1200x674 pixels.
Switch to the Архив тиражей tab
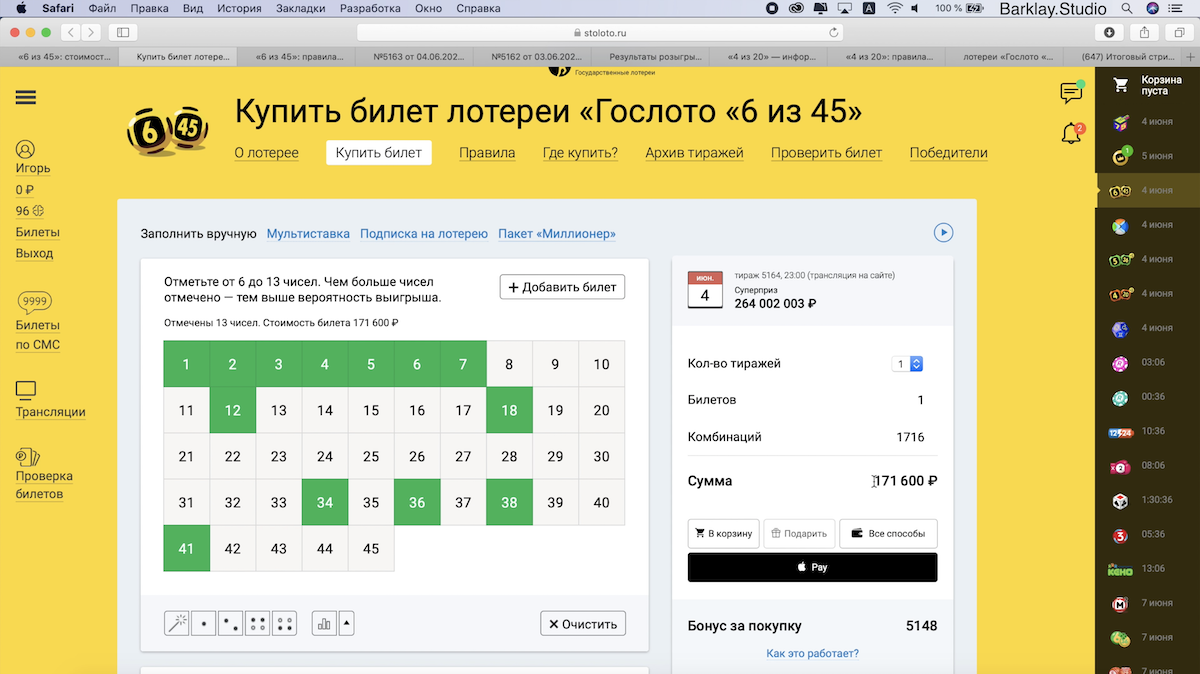pyautogui.click(x=694, y=153)
